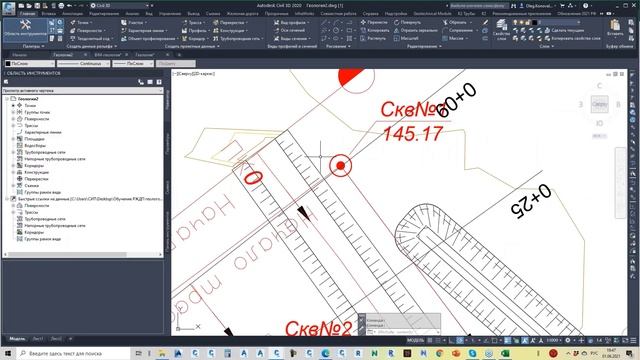Switch to the Вставка ribbon tab
The image size is (640, 360).
(49, 13)
